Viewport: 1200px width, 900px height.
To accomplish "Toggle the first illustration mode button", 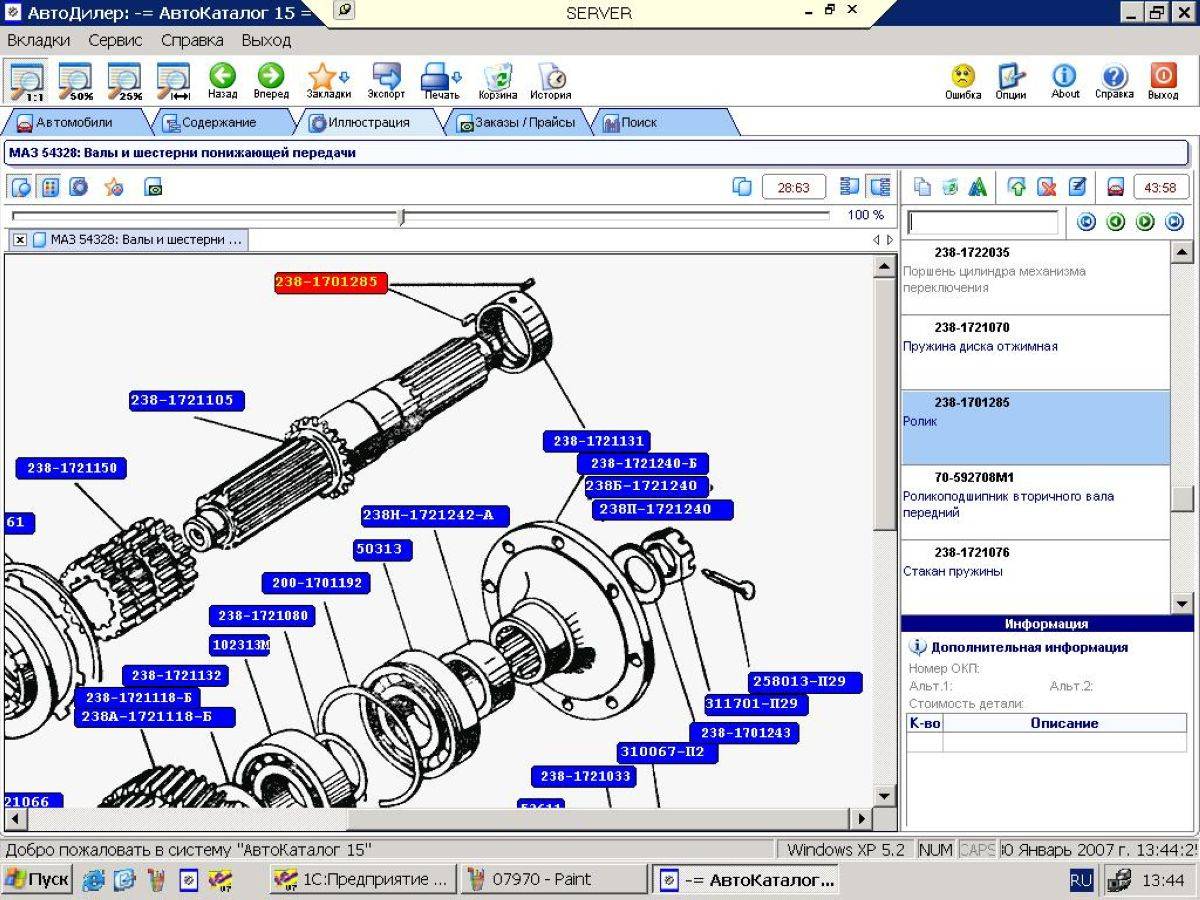I will tap(21, 187).
